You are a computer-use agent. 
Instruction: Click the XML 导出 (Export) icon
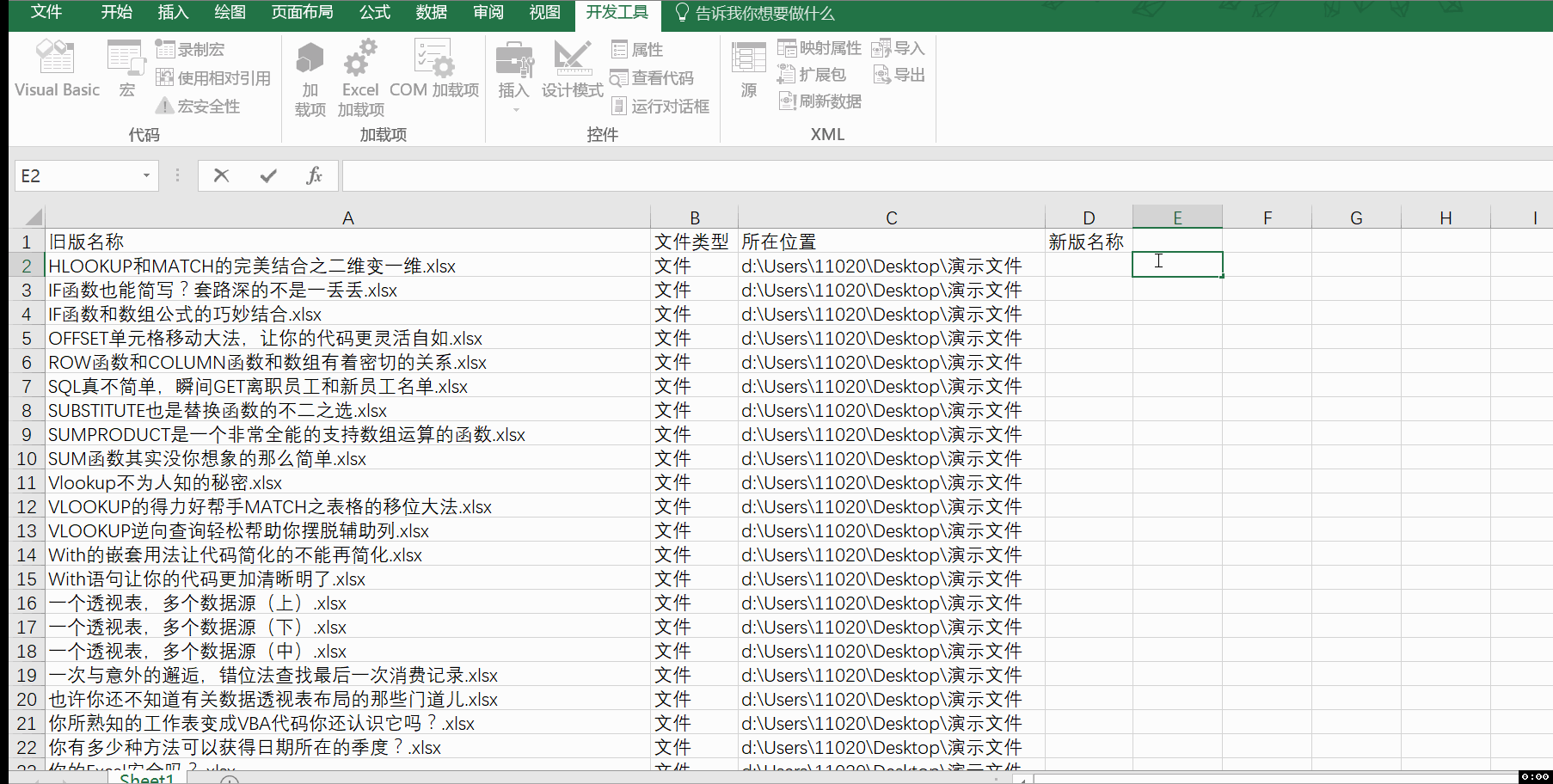pos(882,75)
